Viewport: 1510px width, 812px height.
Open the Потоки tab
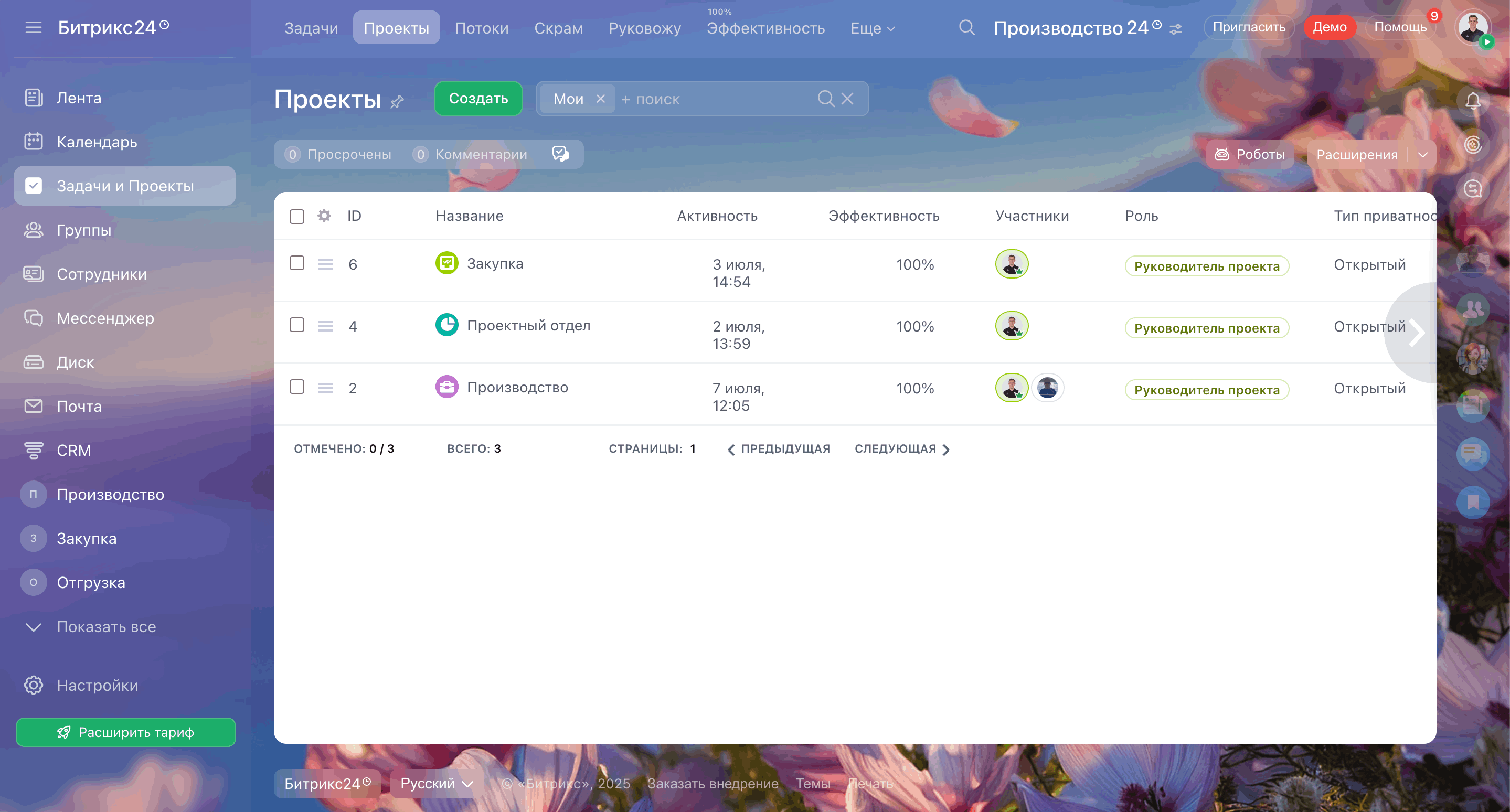pyautogui.click(x=481, y=28)
